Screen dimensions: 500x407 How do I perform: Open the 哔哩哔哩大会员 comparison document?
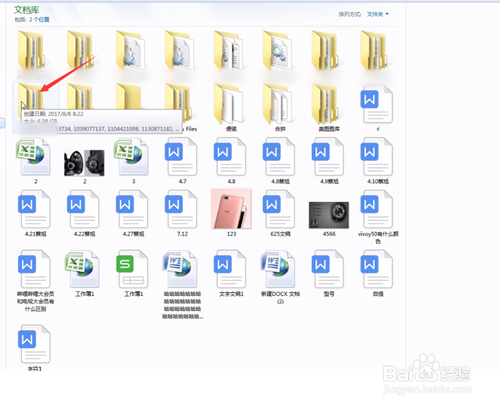[x=35, y=281]
